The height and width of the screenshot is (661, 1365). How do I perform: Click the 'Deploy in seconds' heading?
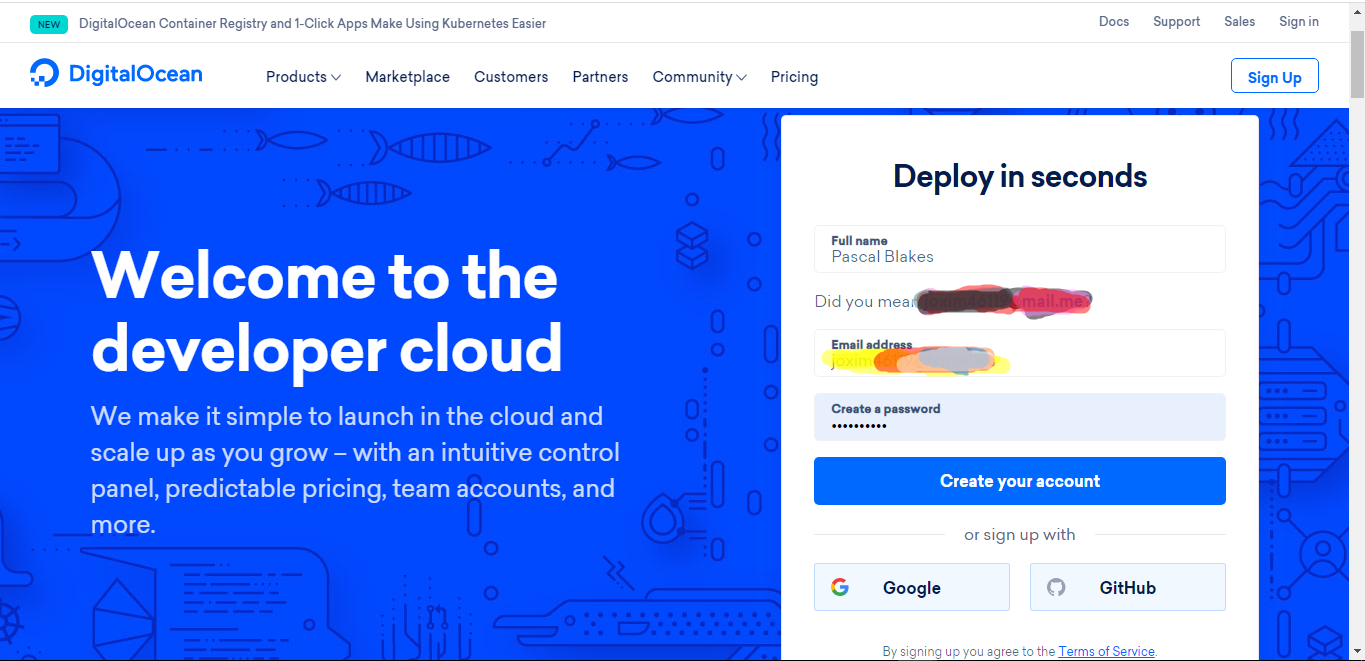click(x=1019, y=176)
